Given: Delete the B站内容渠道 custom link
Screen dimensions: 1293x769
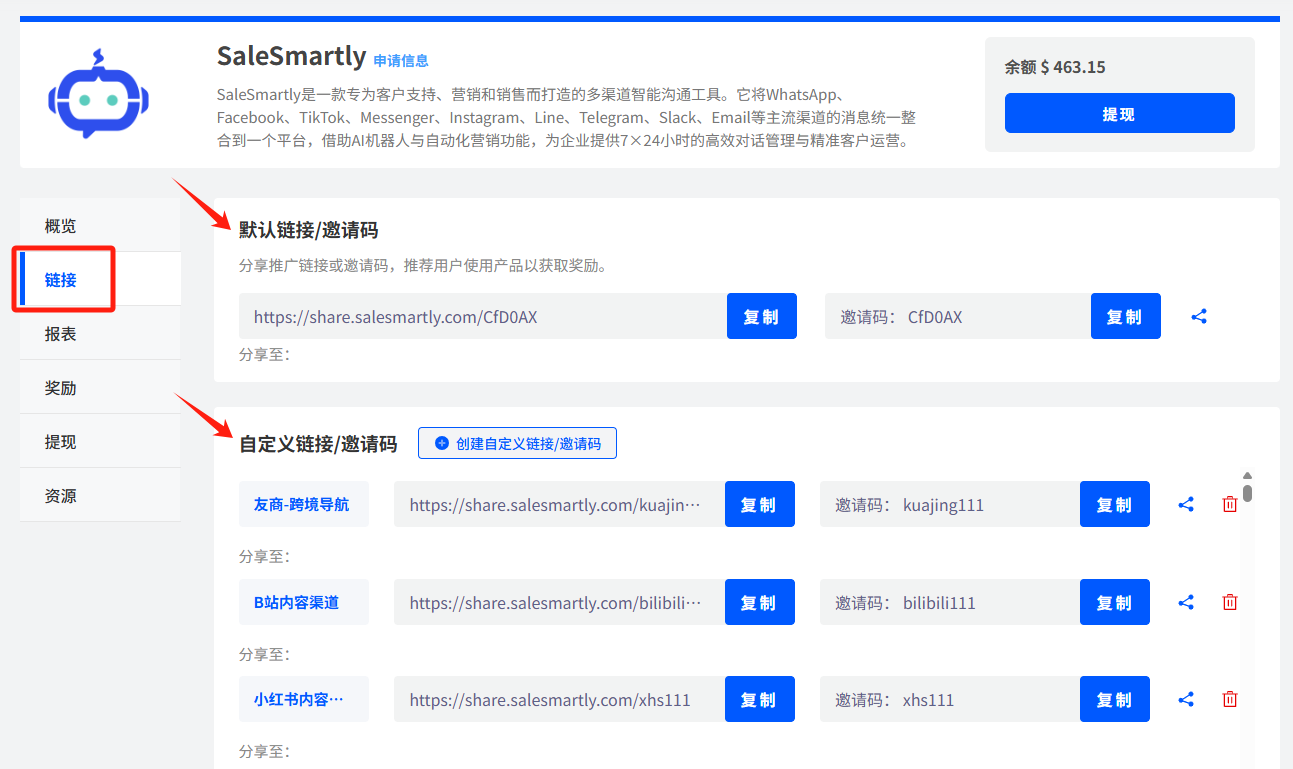Looking at the screenshot, I should [x=1230, y=602].
